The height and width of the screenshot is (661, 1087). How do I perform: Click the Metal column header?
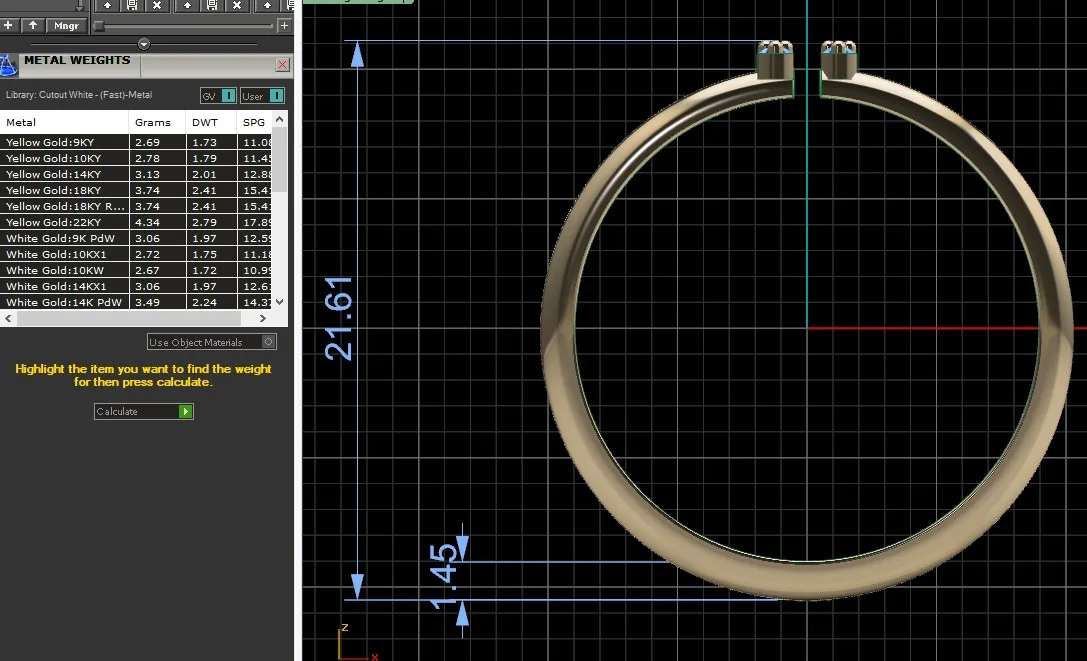[64, 122]
